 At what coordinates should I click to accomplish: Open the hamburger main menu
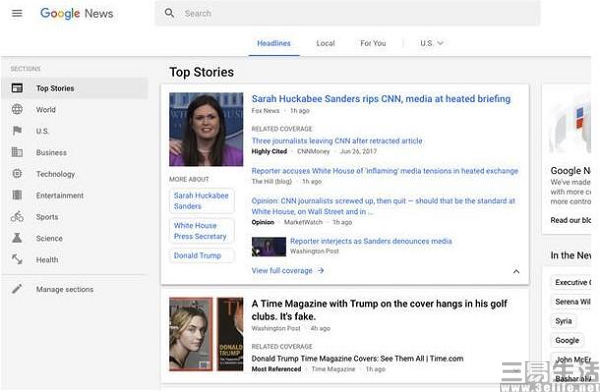tap(17, 13)
